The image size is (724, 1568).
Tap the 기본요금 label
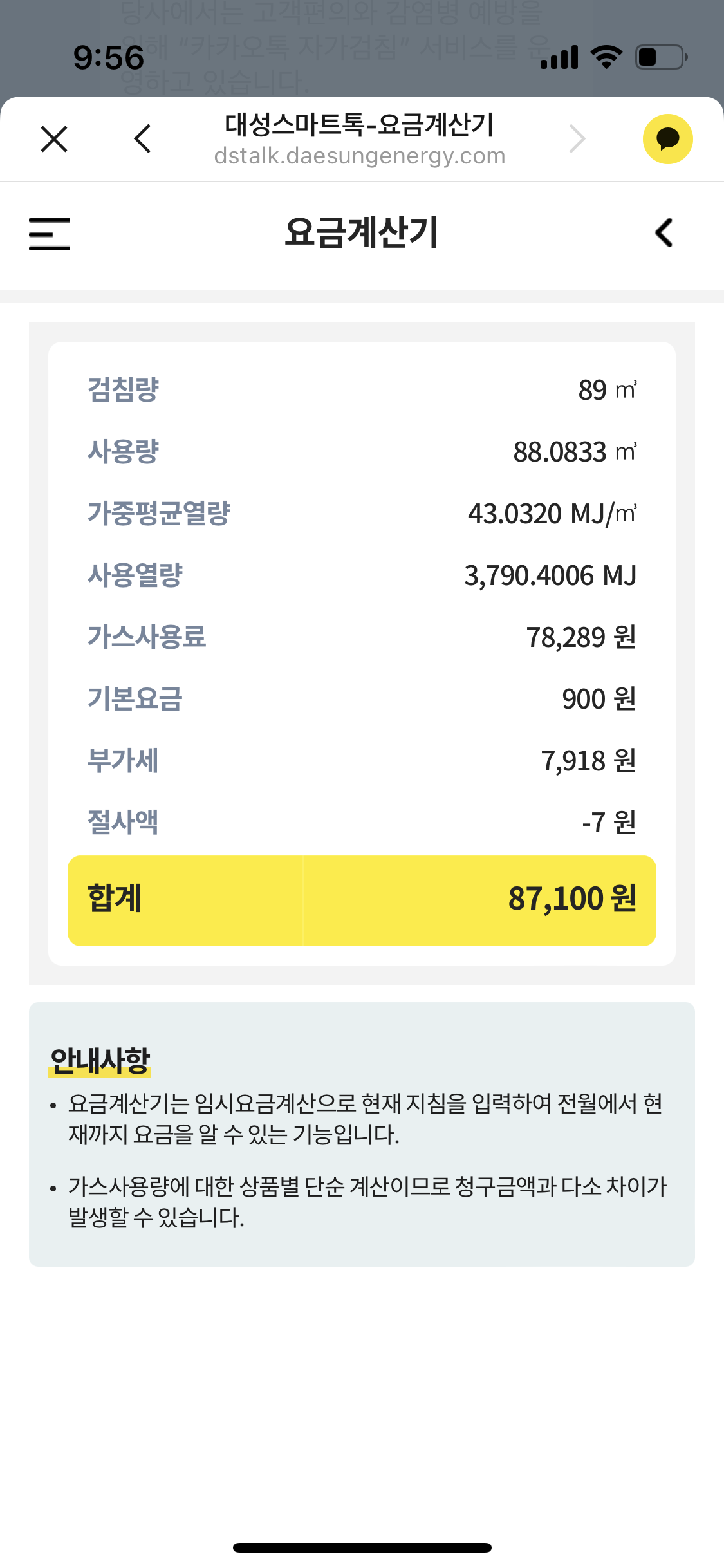[135, 699]
